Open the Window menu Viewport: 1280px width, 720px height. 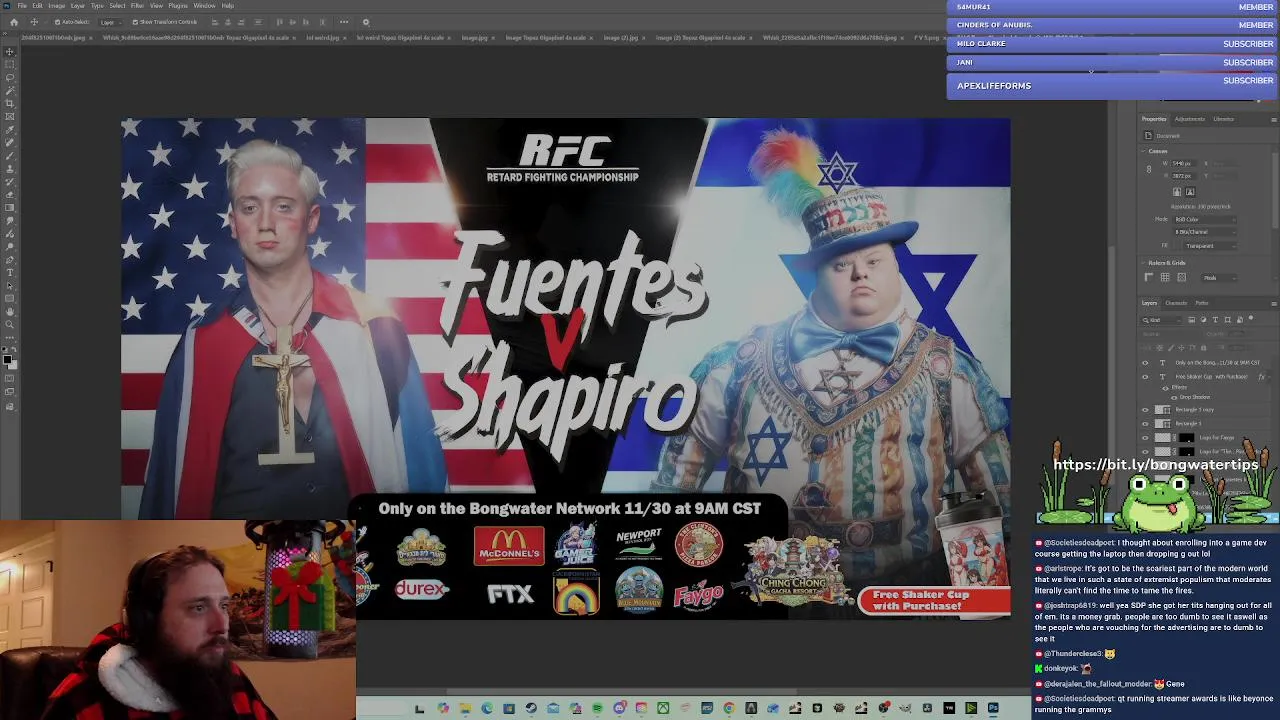204,6
